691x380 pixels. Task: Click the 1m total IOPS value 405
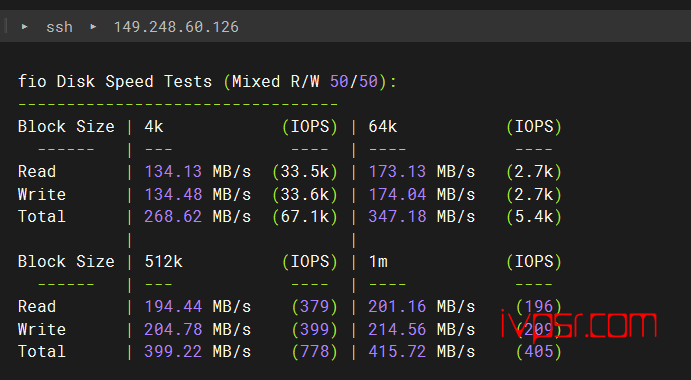coord(539,351)
